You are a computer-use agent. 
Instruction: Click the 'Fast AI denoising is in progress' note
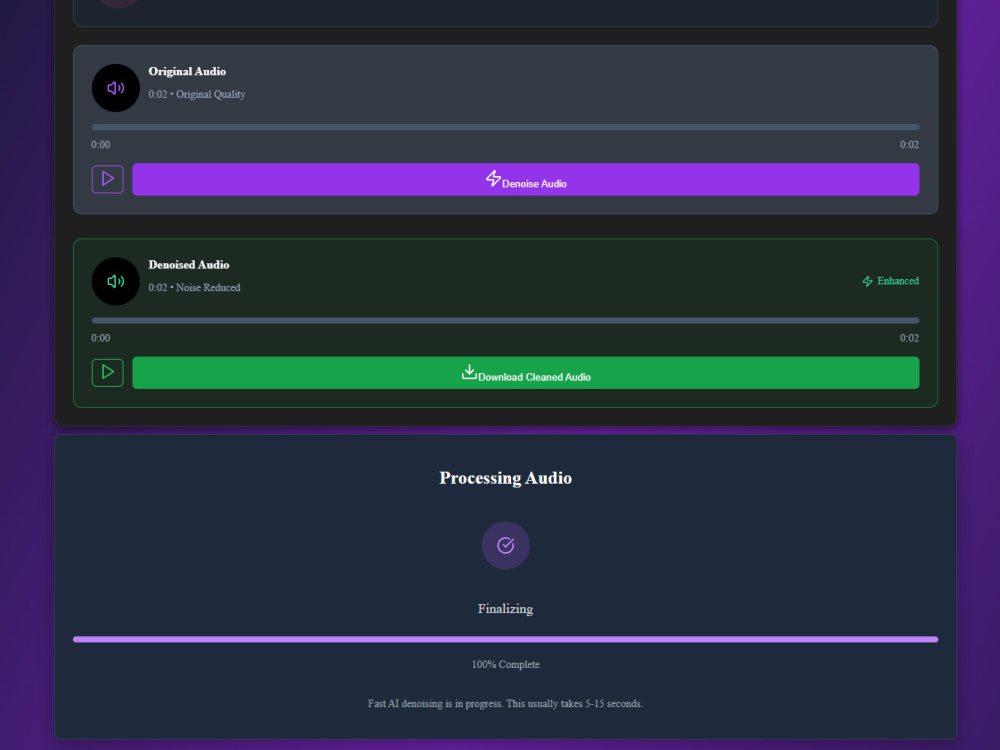pyautogui.click(x=505, y=703)
